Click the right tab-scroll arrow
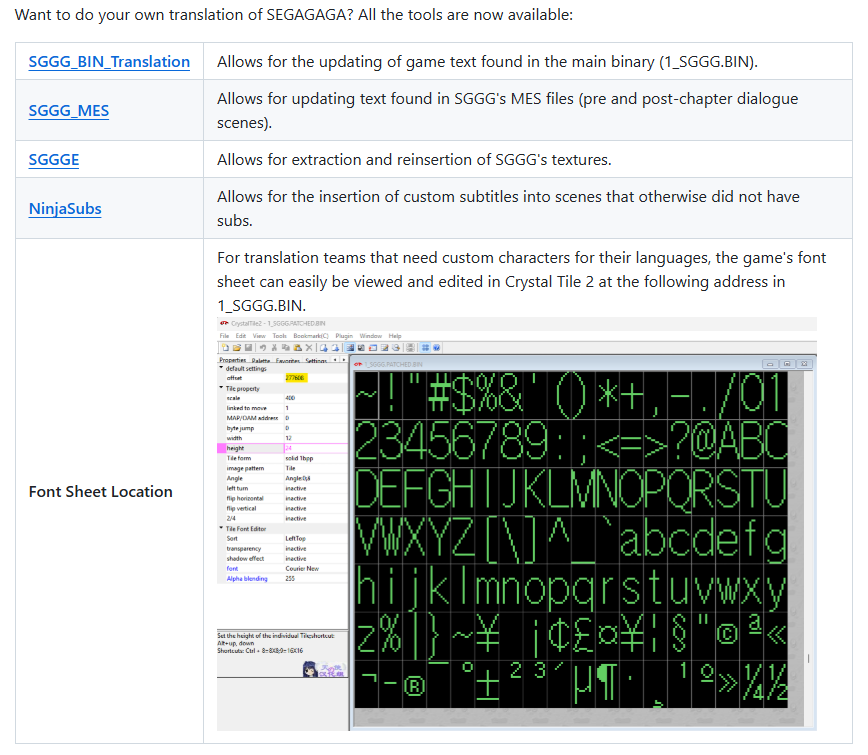This screenshot has width=868, height=755. (344, 360)
